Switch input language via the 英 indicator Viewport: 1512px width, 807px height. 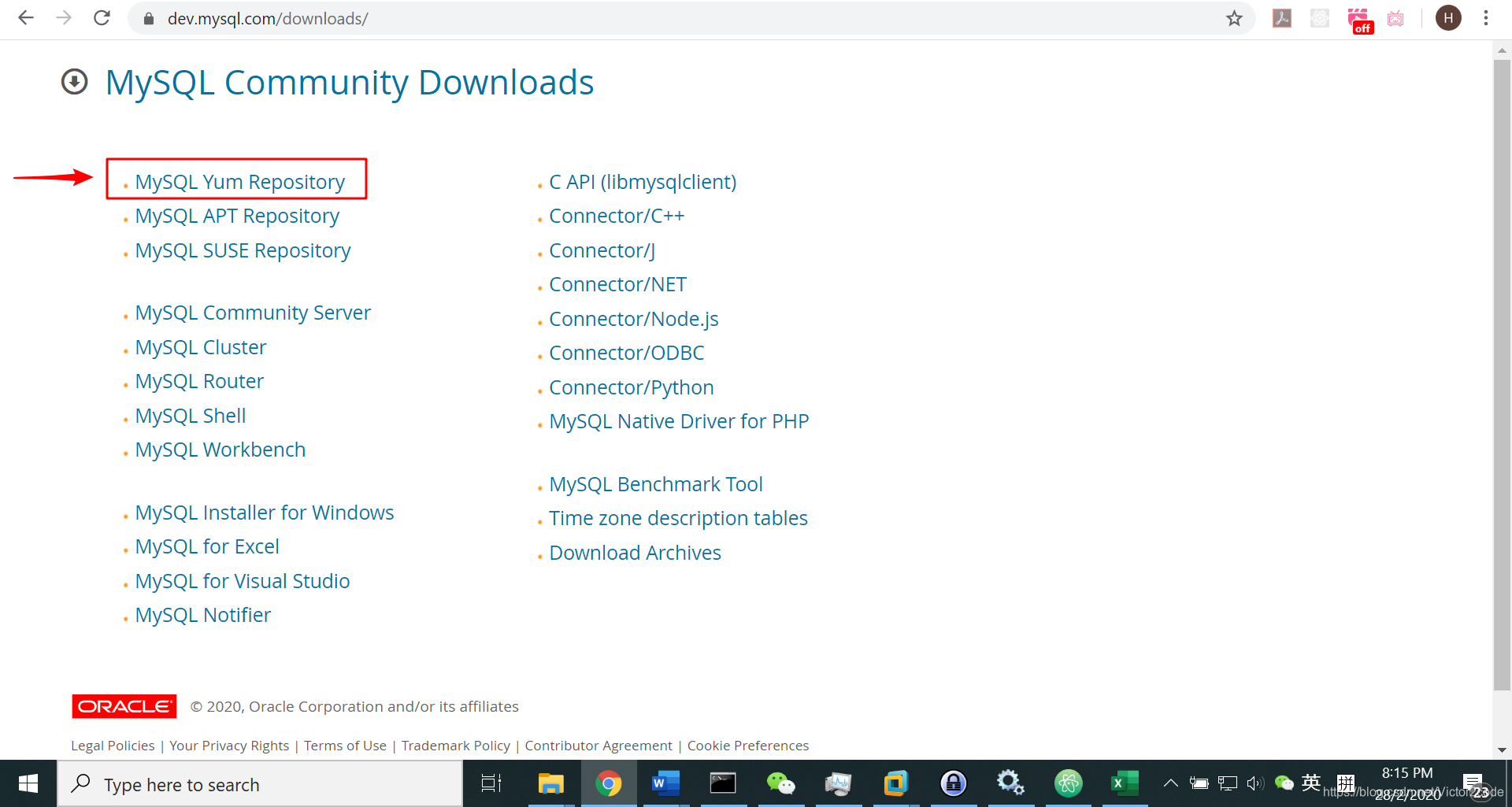click(1311, 783)
